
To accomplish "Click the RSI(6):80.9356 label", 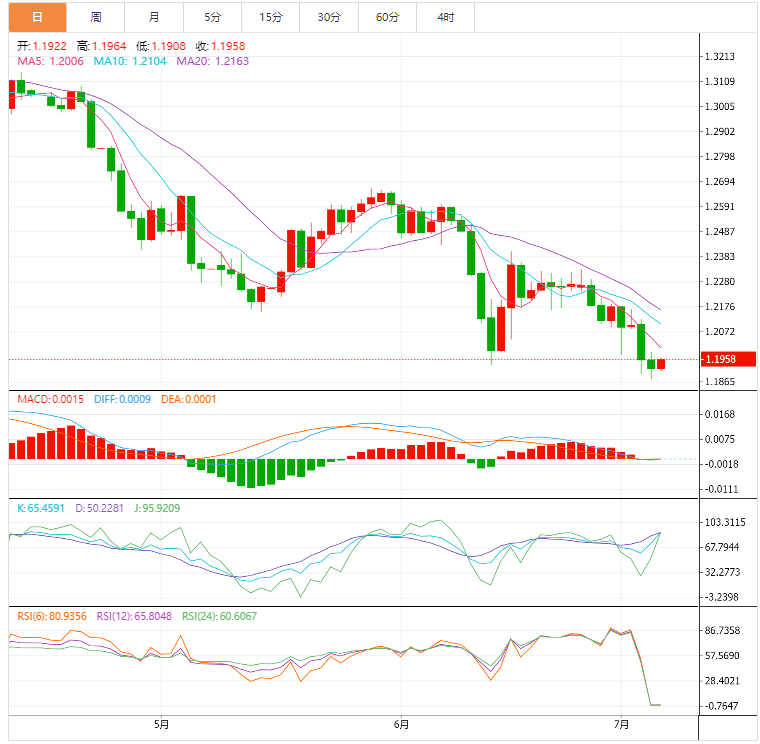I will (x=52, y=617).
